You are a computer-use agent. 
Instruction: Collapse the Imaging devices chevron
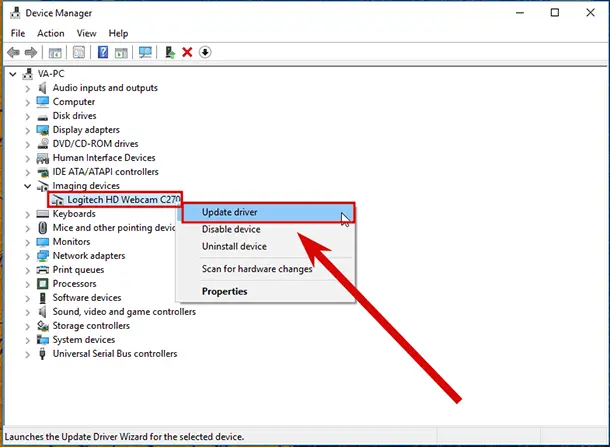point(28,186)
